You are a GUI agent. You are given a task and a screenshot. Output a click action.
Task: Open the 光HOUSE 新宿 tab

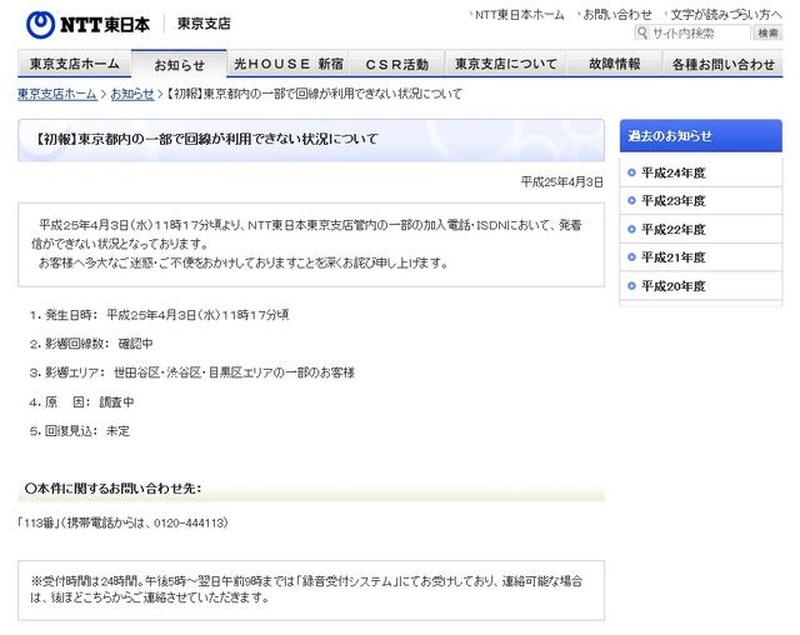click(288, 64)
